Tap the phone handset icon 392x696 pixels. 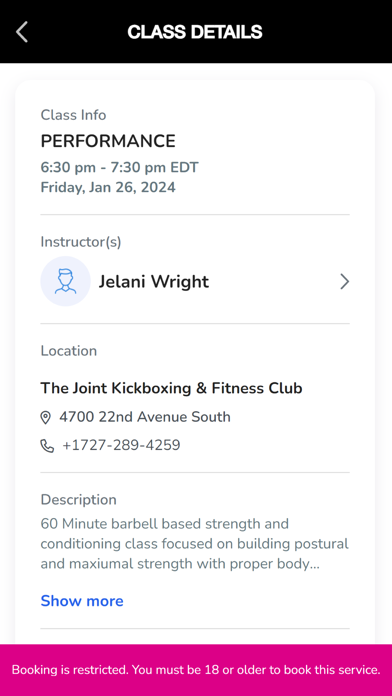[x=47, y=446]
